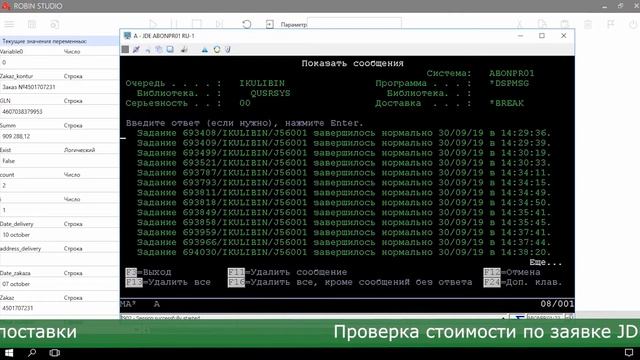Click the 08/001 cursor position indicator
Image resolution: width=640 pixels, height=360 pixels.
point(557,304)
